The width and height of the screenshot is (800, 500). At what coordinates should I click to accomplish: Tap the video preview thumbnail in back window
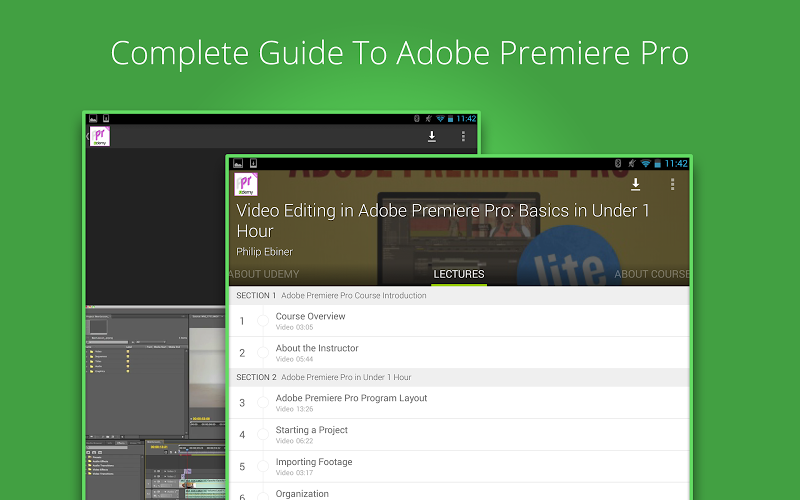(x=207, y=367)
